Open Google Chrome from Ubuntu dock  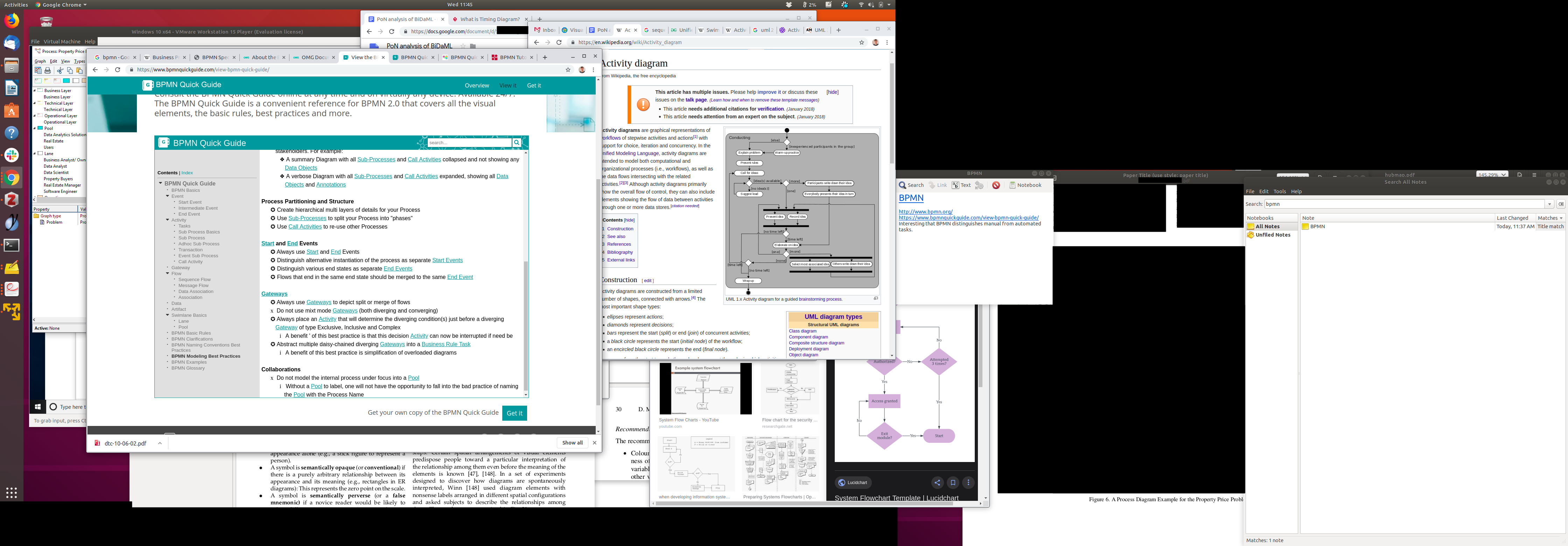(x=12, y=178)
